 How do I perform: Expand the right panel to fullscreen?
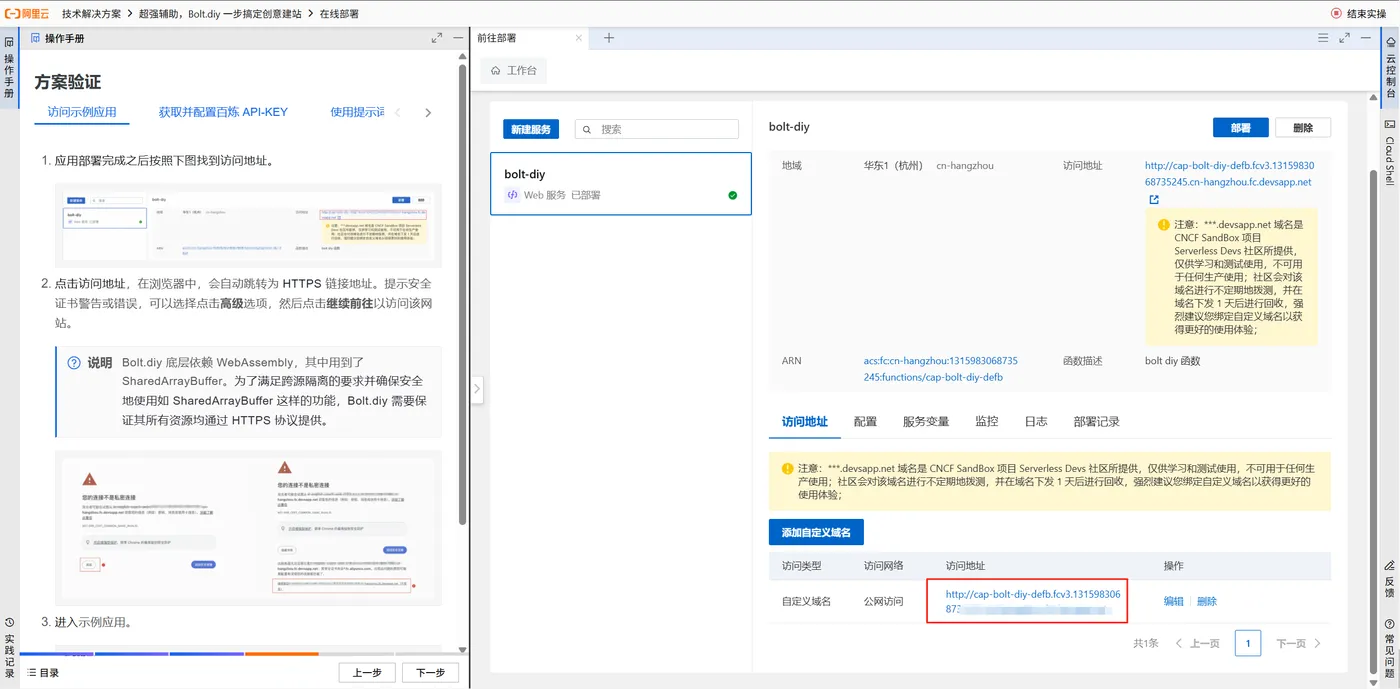click(1345, 38)
